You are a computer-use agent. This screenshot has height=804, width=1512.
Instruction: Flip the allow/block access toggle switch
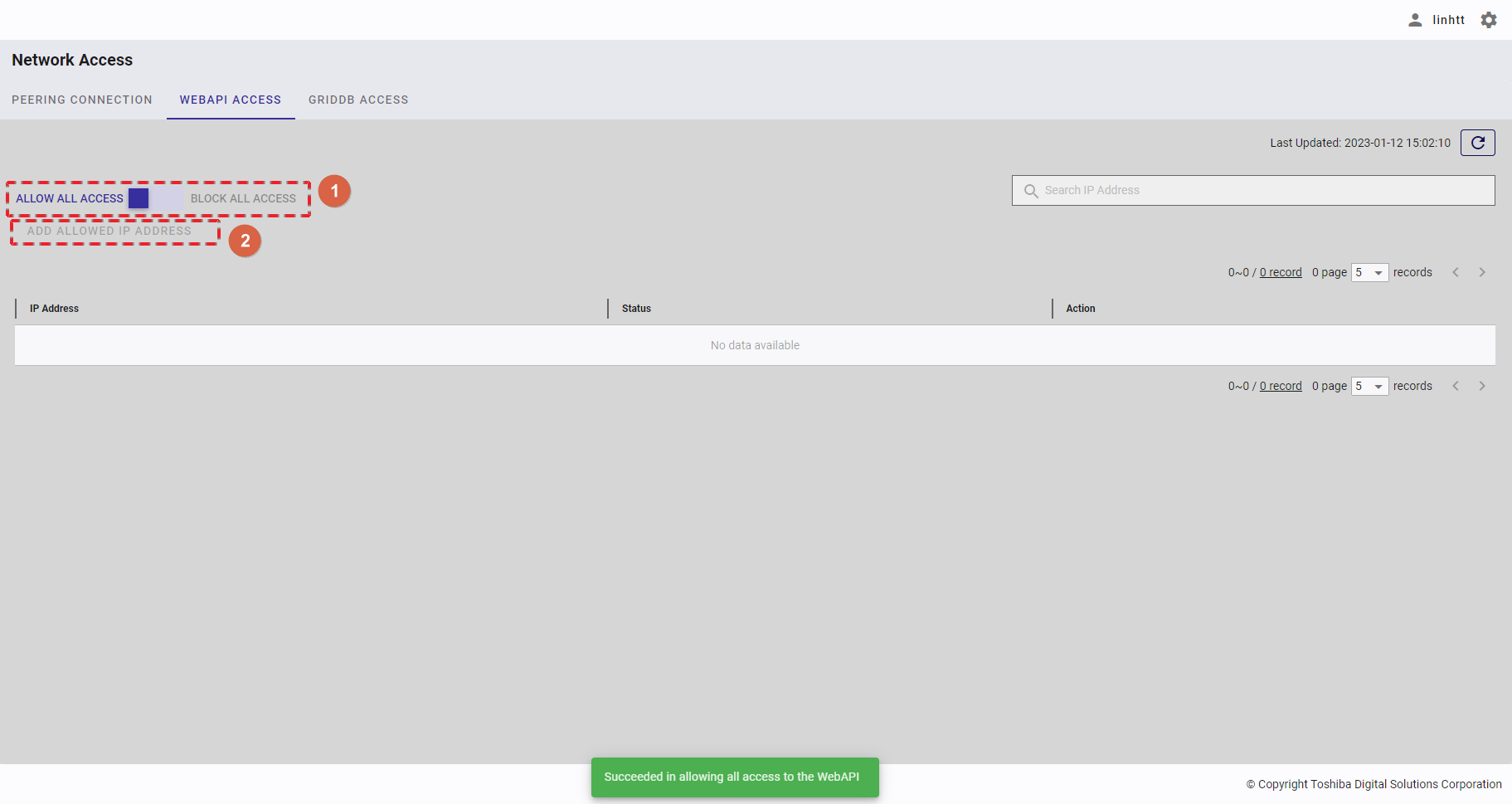point(156,198)
